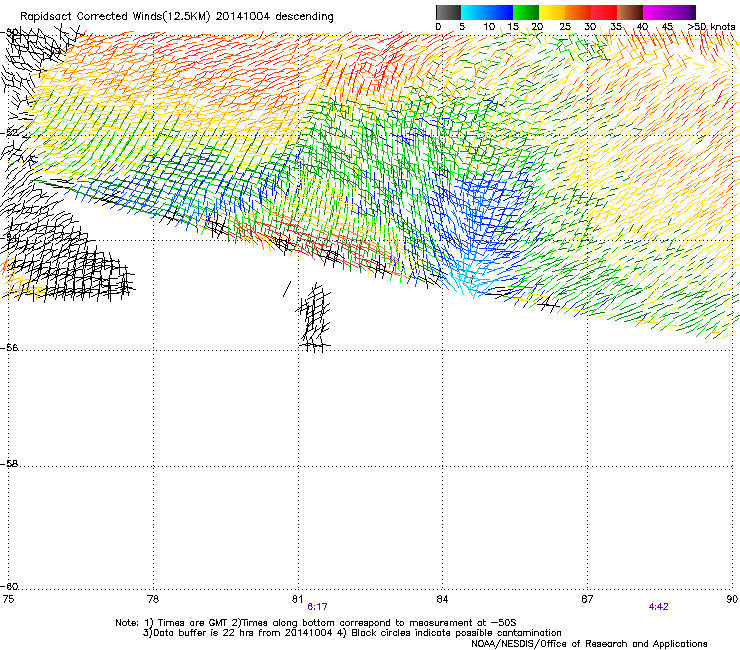The height and width of the screenshot is (650, 740).
Task: Click the latitude axis label '-58'
Action: point(9,464)
